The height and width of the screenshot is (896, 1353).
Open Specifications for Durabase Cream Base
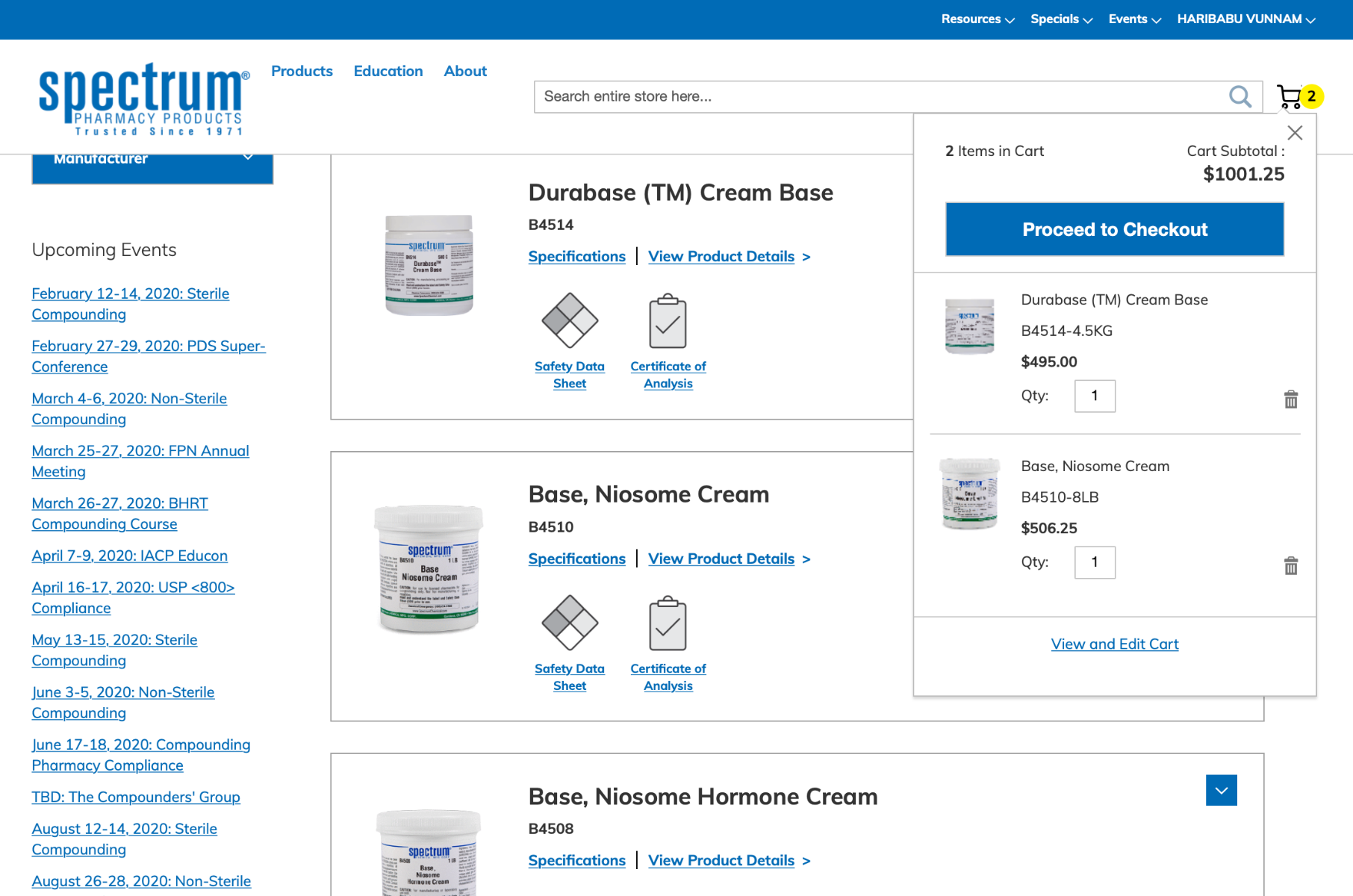(577, 256)
